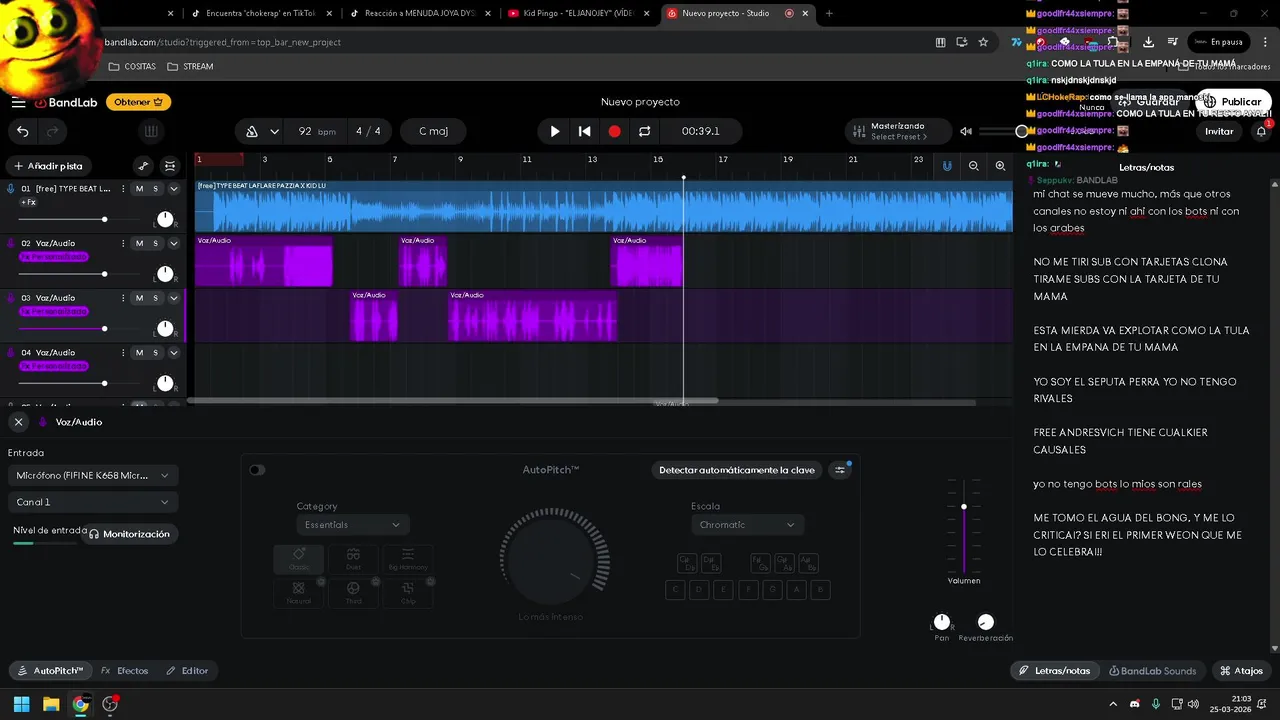Click the Monitorización headphone button
The image size is (1280, 720).
[130, 534]
